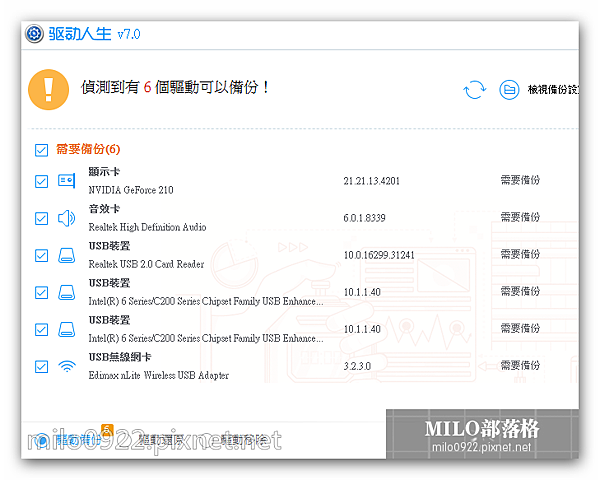Click version 10.0.16299.31241

(379, 255)
